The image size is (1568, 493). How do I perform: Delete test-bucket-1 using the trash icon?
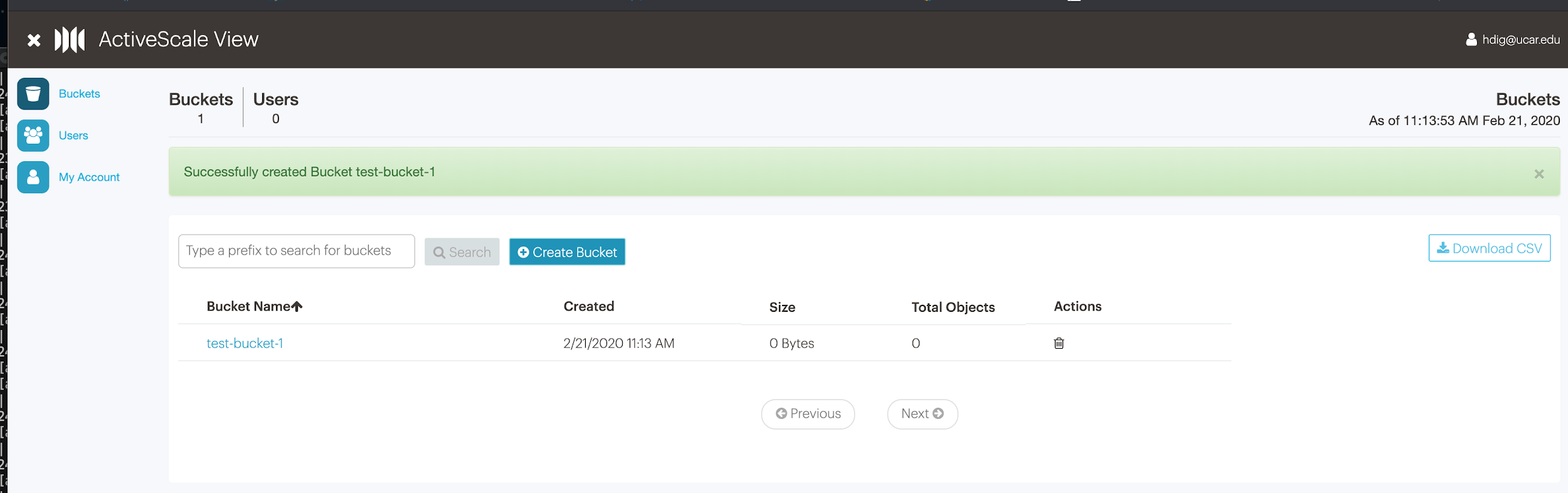[x=1059, y=343]
